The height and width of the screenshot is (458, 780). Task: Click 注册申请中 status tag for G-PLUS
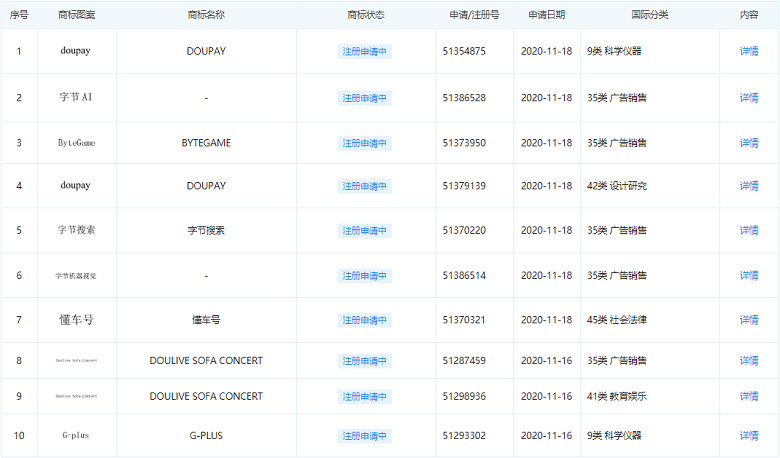365,436
